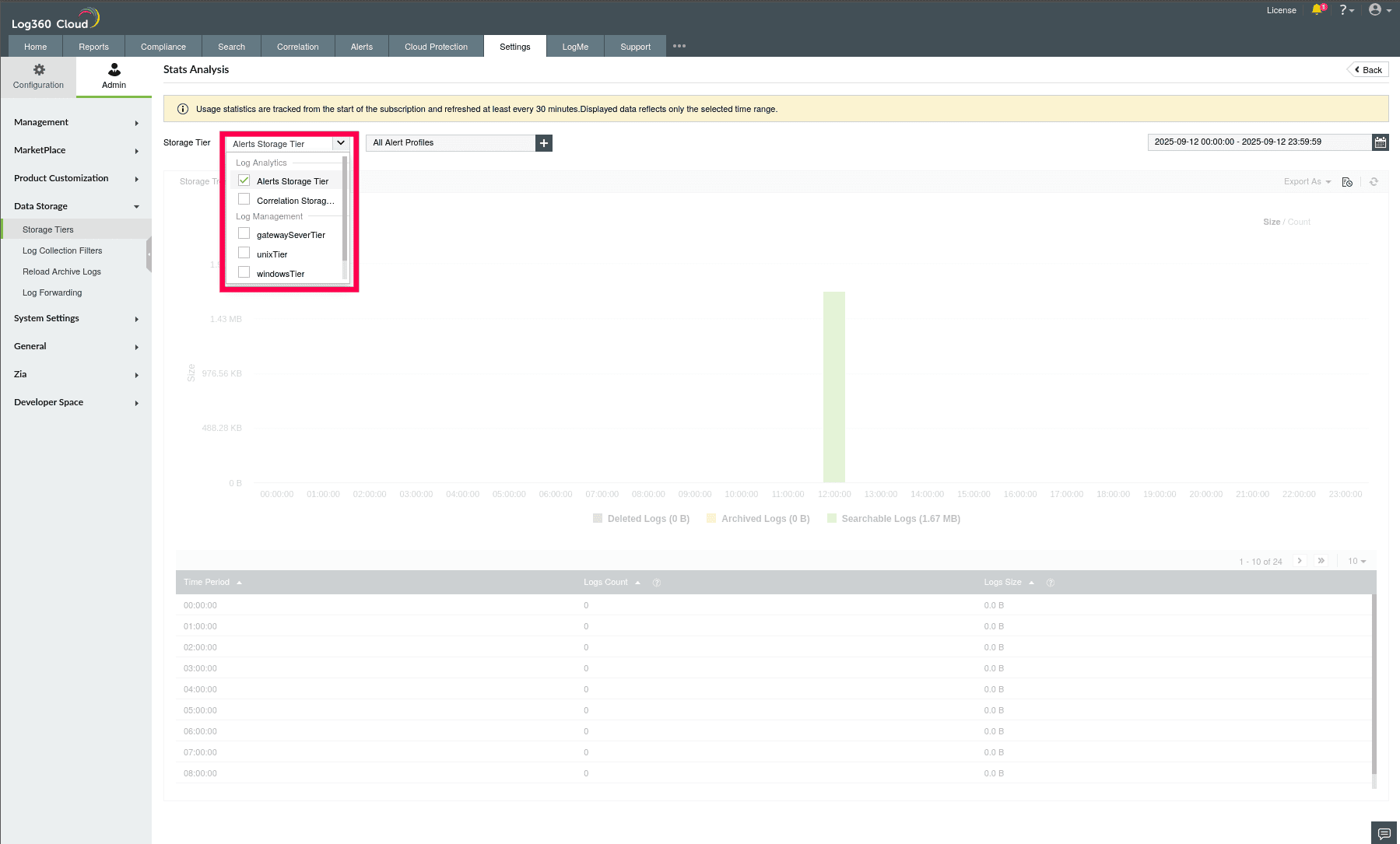The width and height of the screenshot is (1400, 844).
Task: Expand the Management sidebar section
Action: [x=76, y=123]
